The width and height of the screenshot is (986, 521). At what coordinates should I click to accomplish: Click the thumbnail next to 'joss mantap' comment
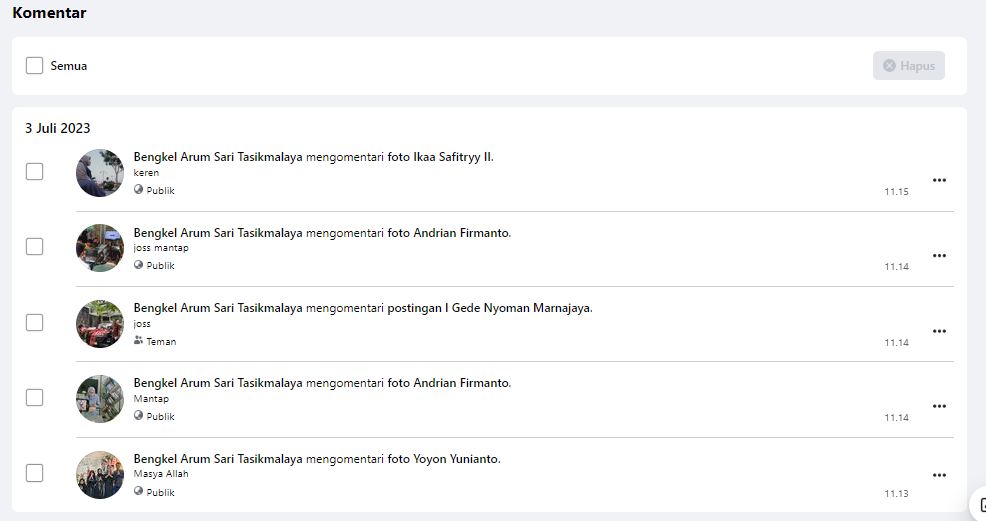point(100,248)
